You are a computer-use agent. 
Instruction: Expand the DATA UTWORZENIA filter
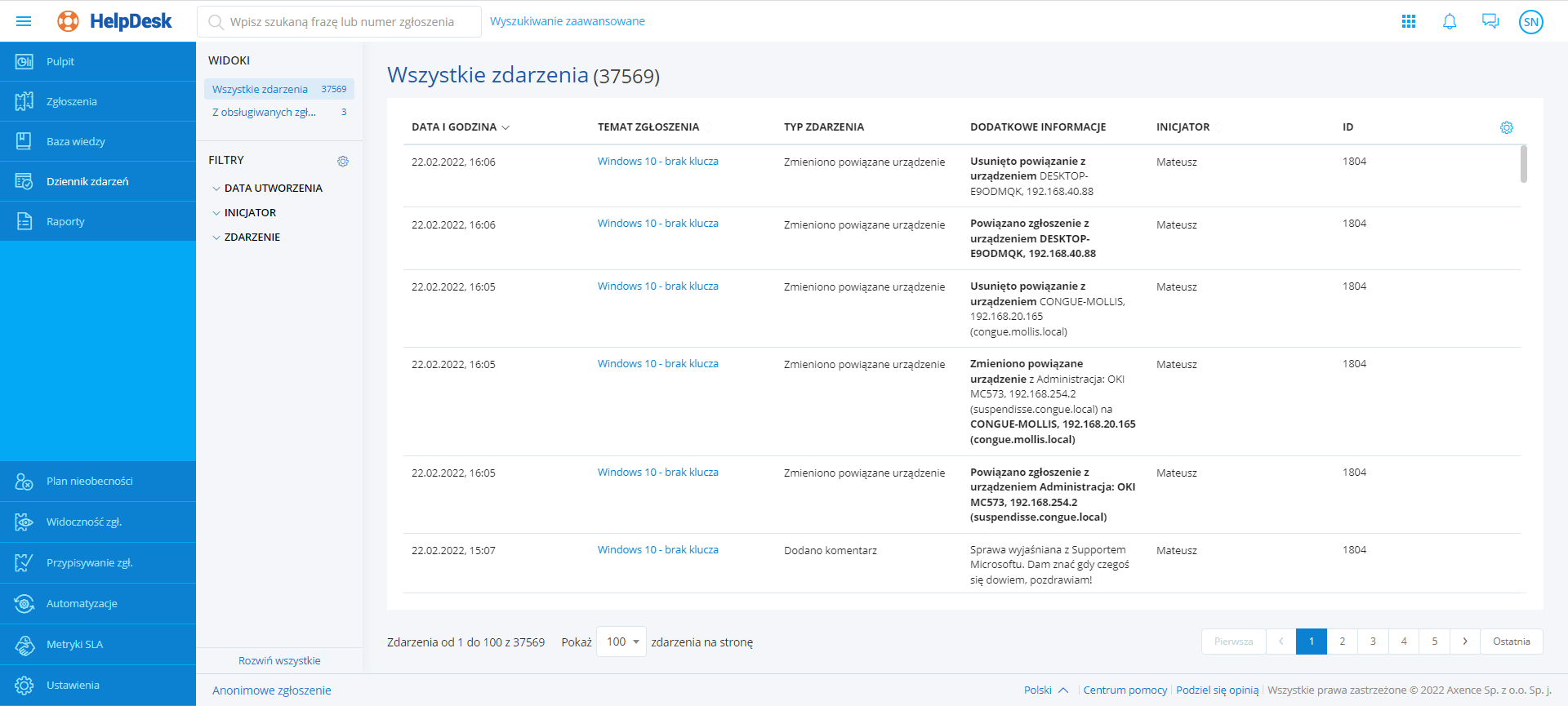[273, 189]
